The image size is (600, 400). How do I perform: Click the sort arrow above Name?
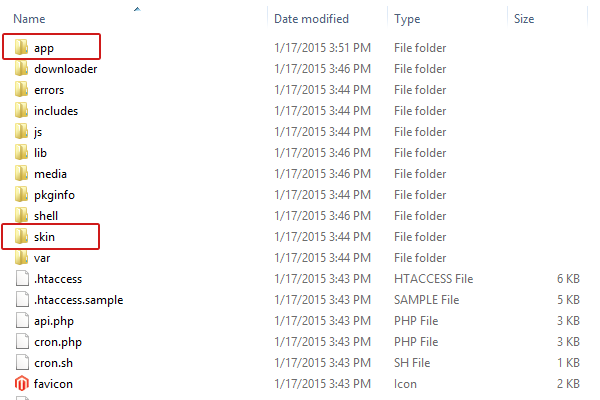pyautogui.click(x=137, y=9)
